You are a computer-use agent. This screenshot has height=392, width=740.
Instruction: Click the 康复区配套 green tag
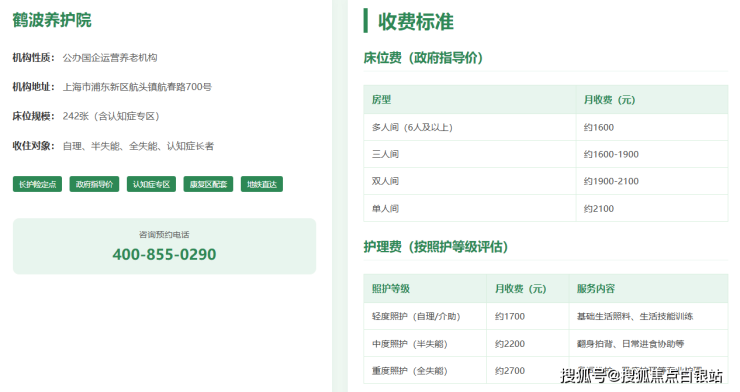click(x=208, y=184)
